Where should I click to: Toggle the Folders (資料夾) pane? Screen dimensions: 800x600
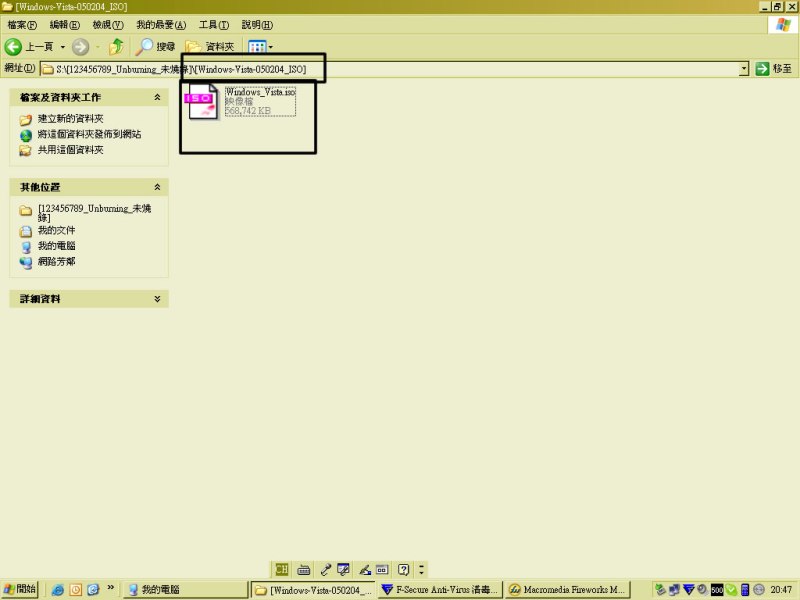[x=210, y=47]
